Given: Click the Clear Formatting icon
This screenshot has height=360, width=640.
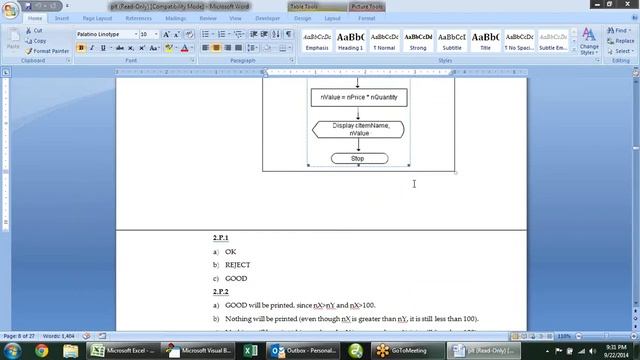Looking at the screenshot, I should (x=189, y=34).
